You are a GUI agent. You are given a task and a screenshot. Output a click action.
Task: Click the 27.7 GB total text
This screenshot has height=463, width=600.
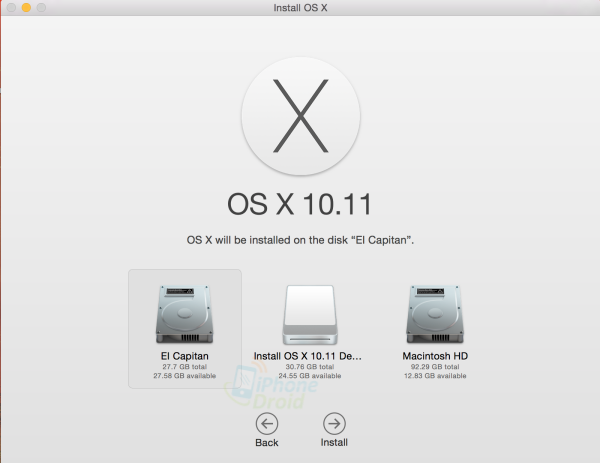184,367
